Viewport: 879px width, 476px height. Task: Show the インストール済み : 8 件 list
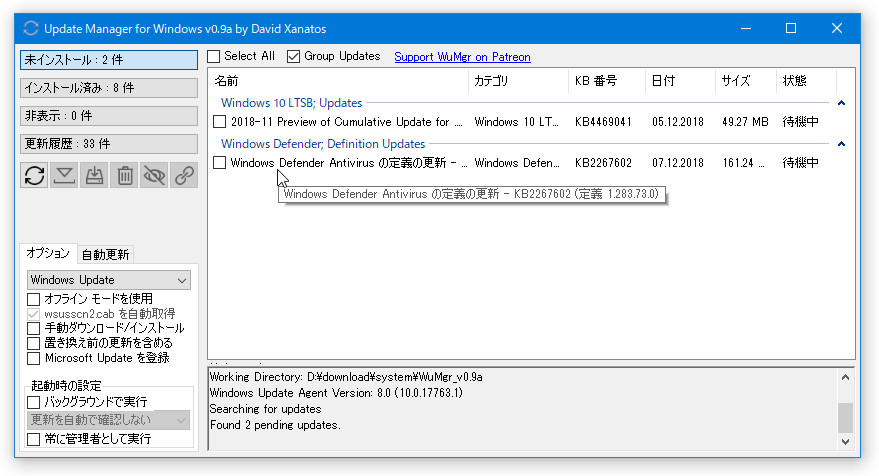click(109, 88)
